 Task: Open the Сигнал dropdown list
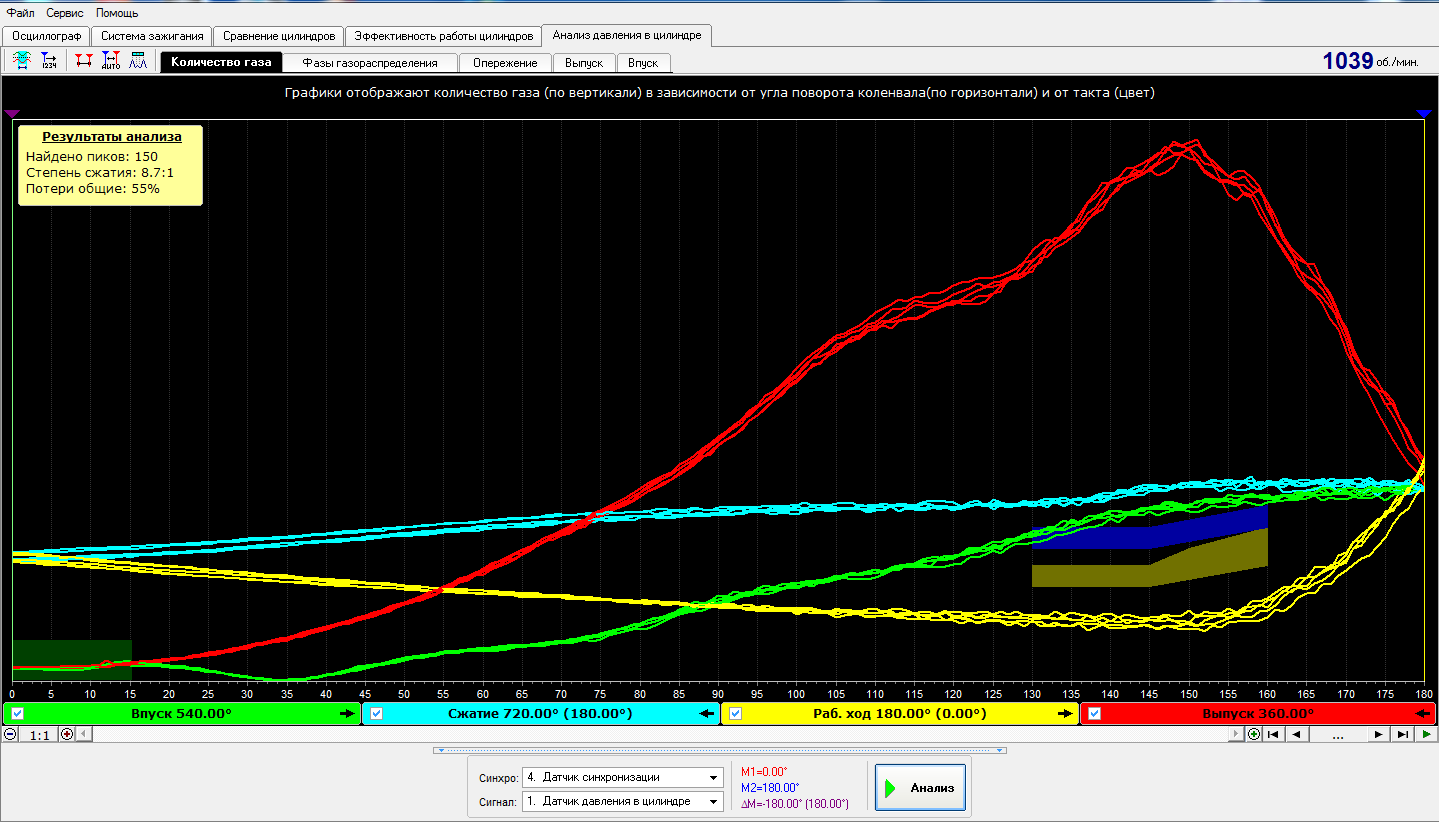coord(713,802)
